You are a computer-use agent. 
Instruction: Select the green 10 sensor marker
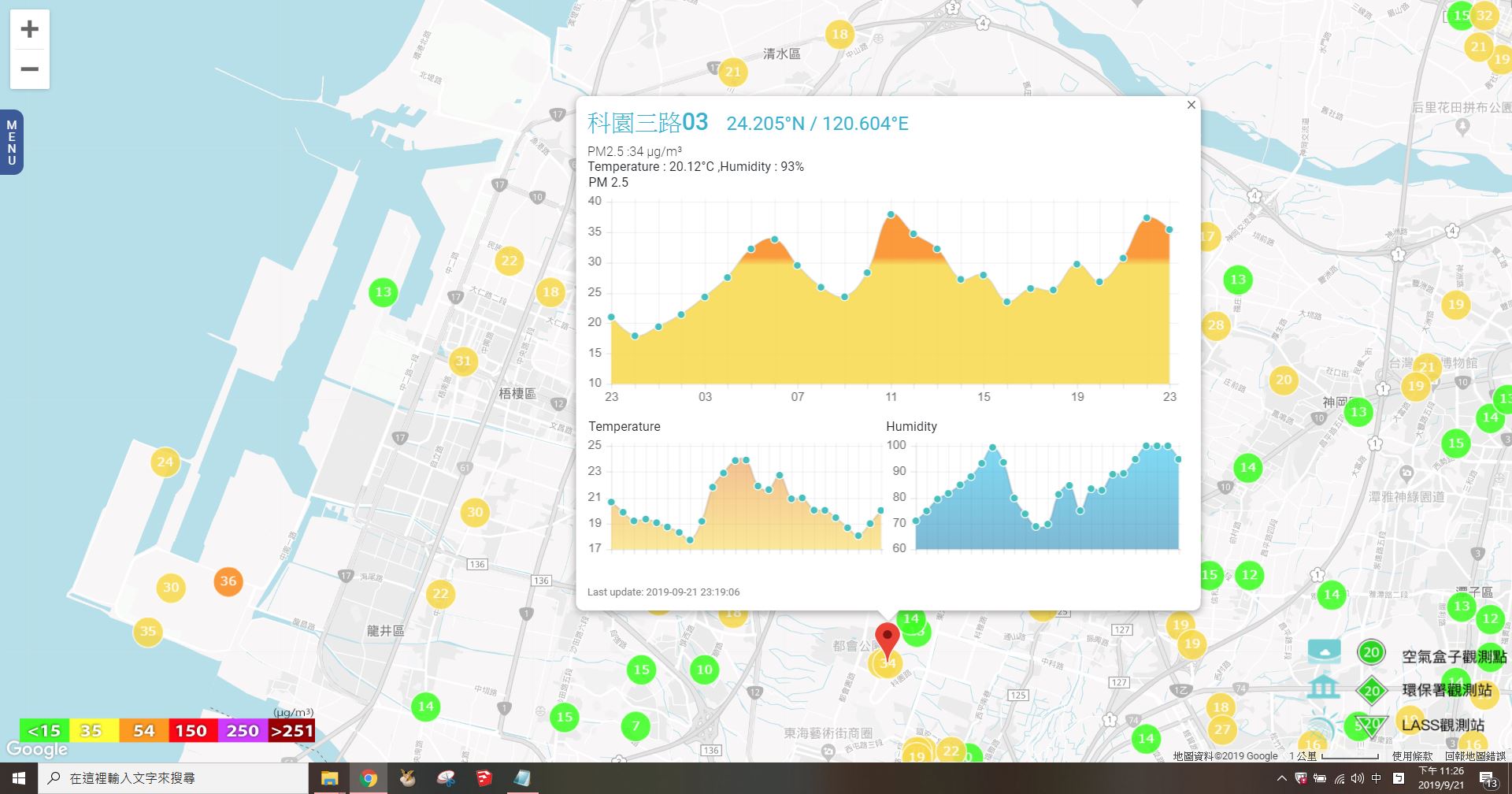coord(704,670)
